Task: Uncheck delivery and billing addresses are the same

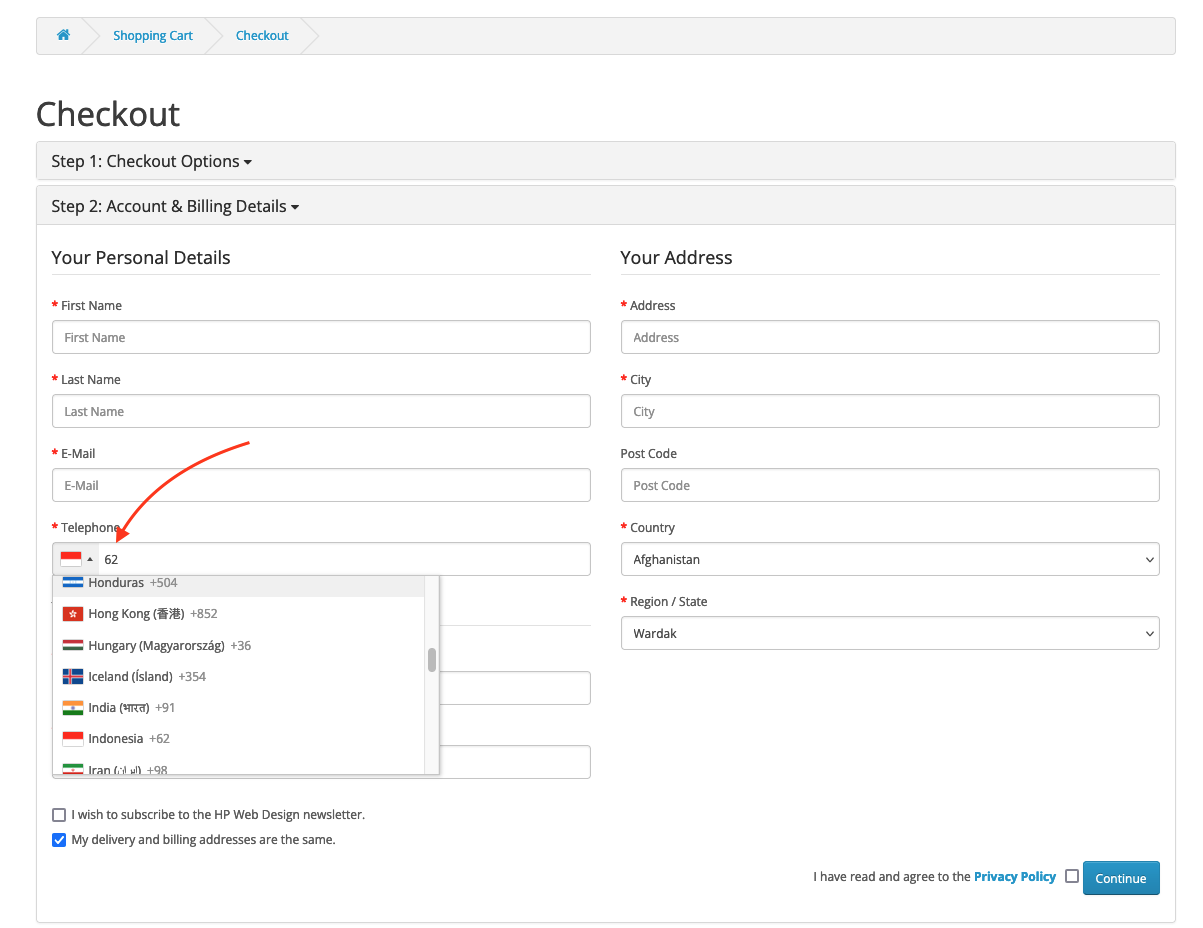Action: (x=59, y=839)
